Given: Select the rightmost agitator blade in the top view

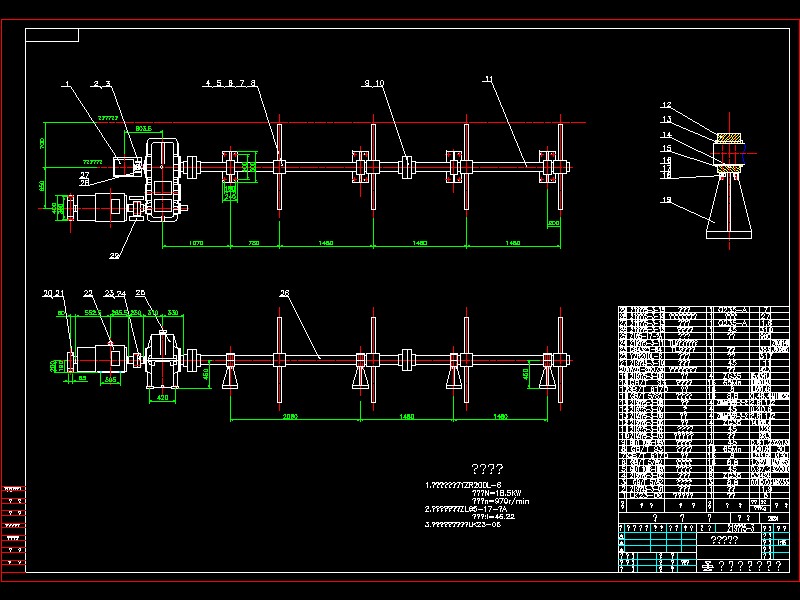Looking at the screenshot, I should 557,165.
